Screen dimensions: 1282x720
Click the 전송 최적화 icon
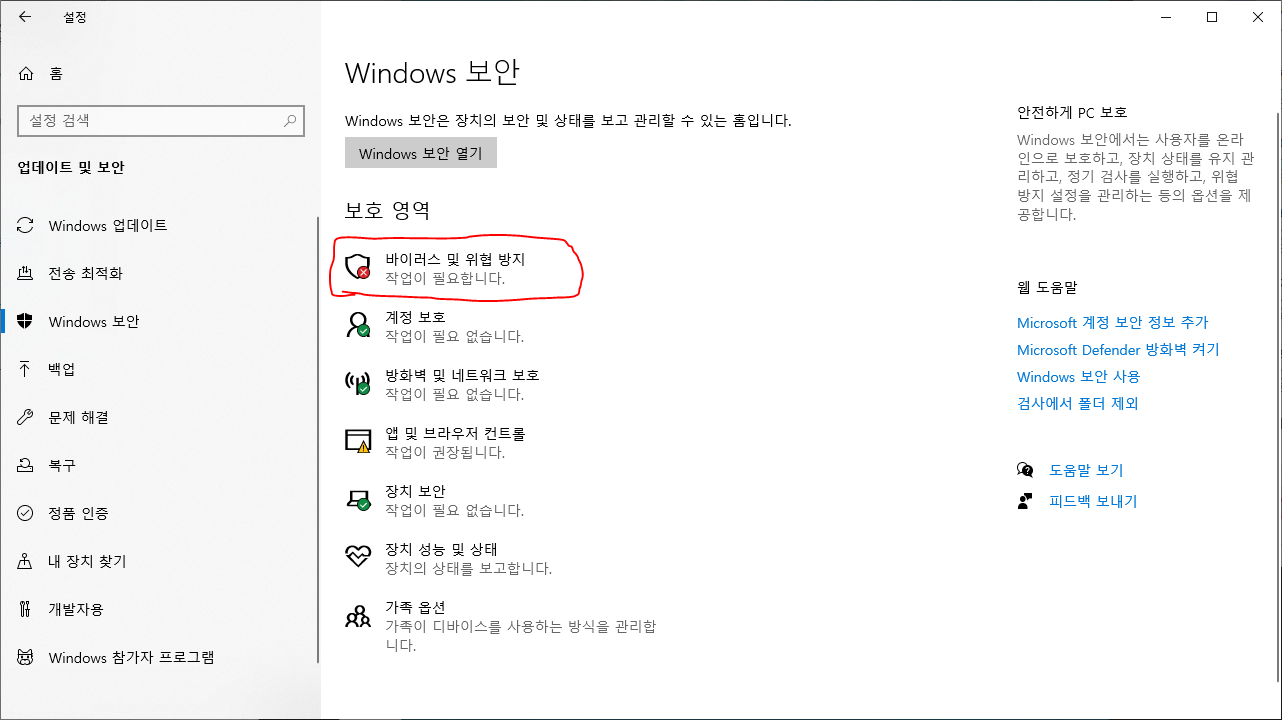[26, 274]
